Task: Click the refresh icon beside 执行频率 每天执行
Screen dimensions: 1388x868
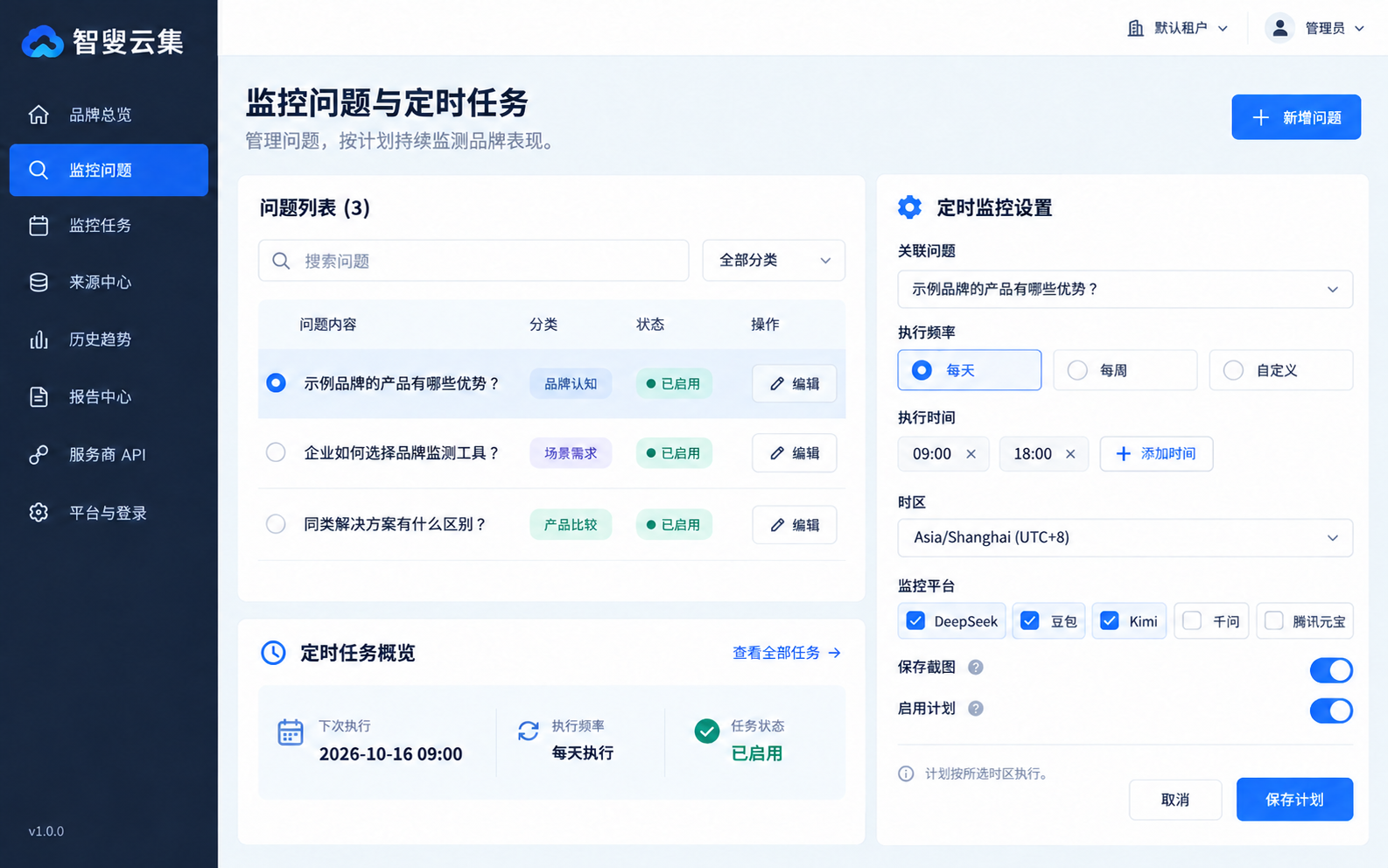Action: 529,731
